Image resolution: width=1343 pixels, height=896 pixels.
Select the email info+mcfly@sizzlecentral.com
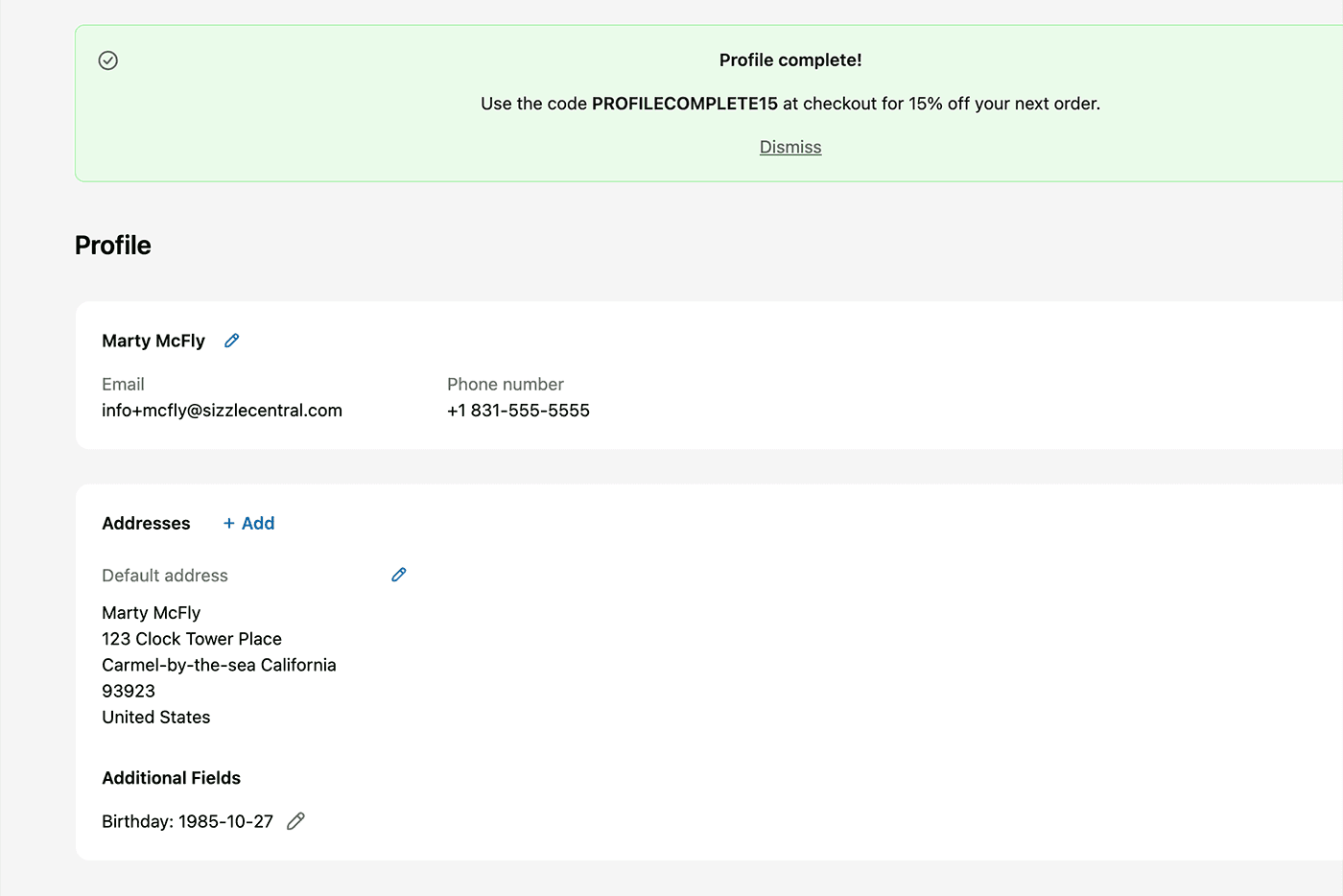coord(222,411)
